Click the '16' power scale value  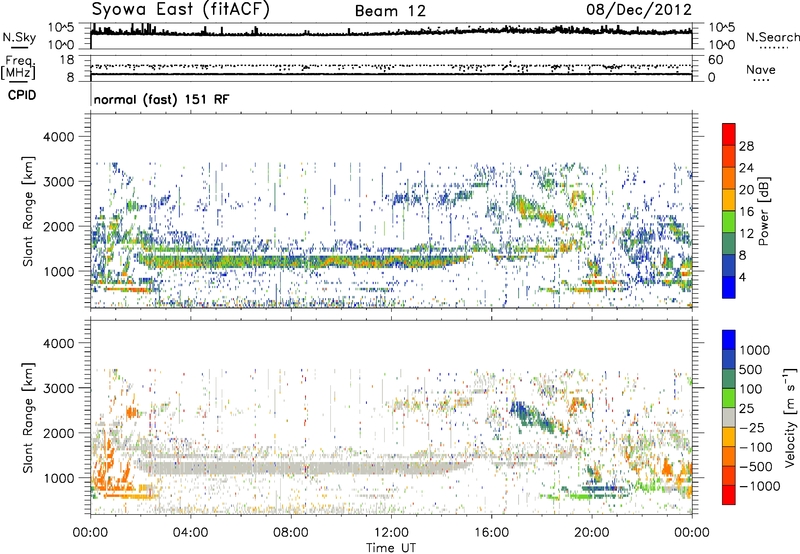click(746, 212)
